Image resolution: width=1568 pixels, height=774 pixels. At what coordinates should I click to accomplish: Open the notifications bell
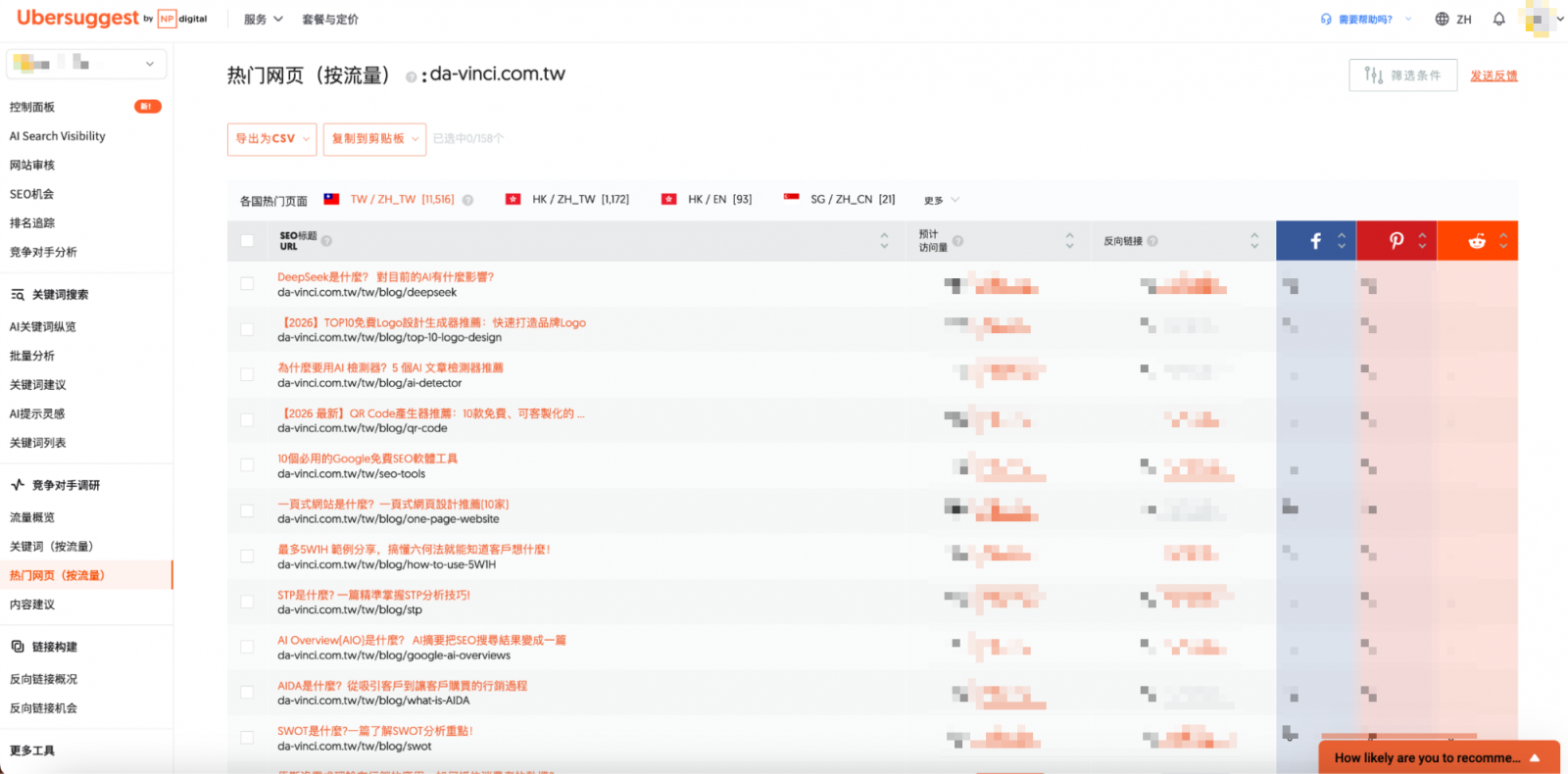1498,20
